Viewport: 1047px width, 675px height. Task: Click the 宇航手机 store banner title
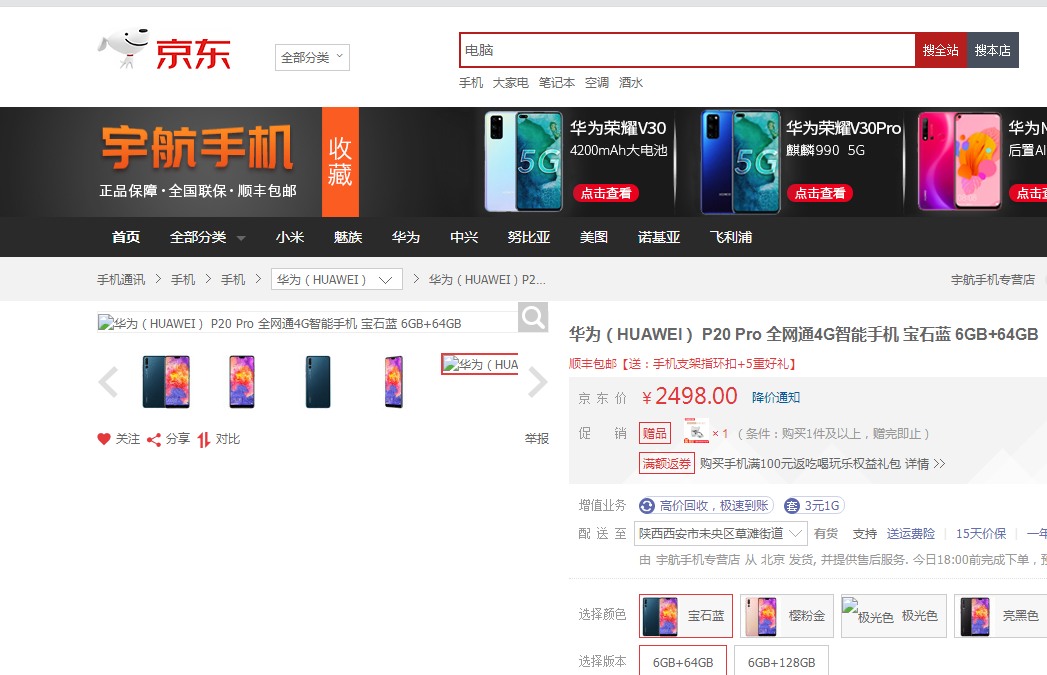click(x=197, y=148)
